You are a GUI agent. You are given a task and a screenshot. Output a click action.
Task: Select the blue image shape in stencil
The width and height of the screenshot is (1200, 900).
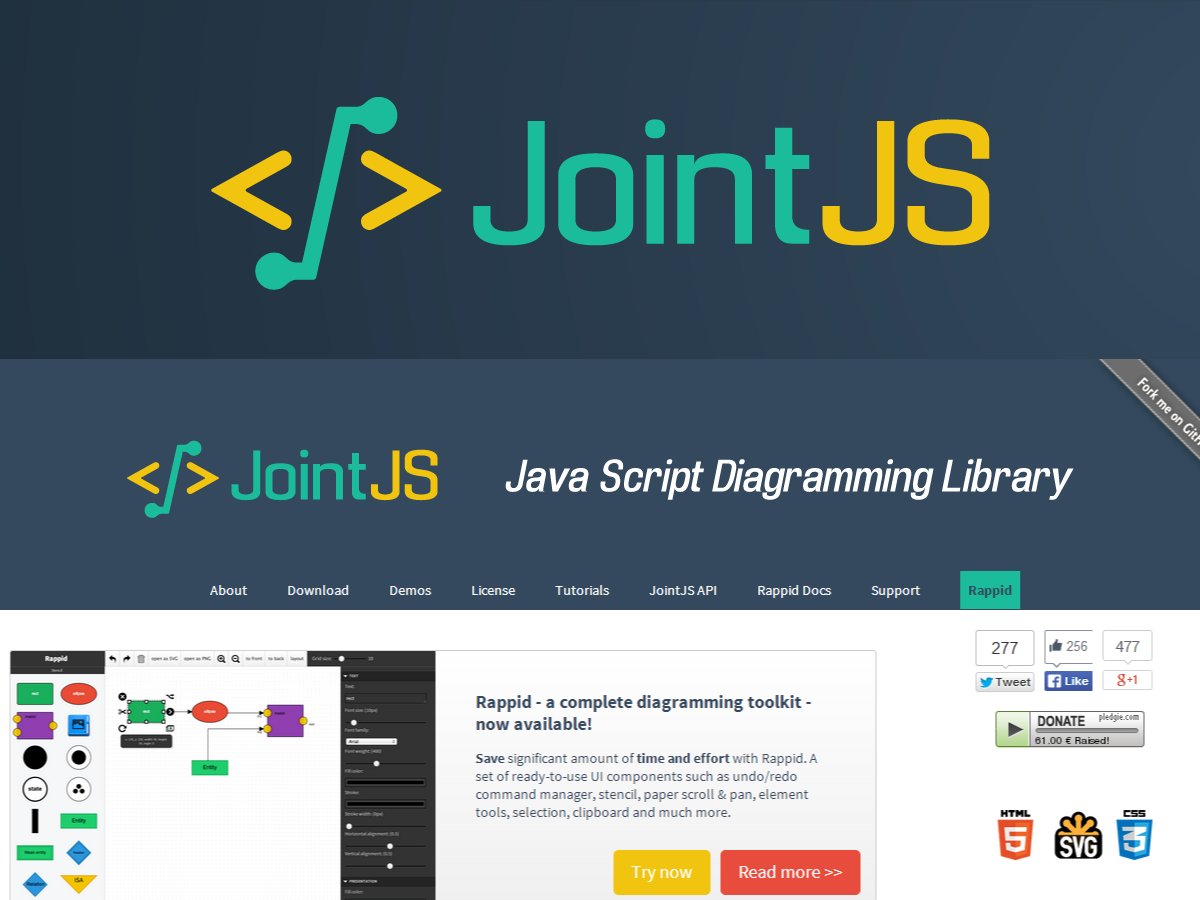point(79,725)
